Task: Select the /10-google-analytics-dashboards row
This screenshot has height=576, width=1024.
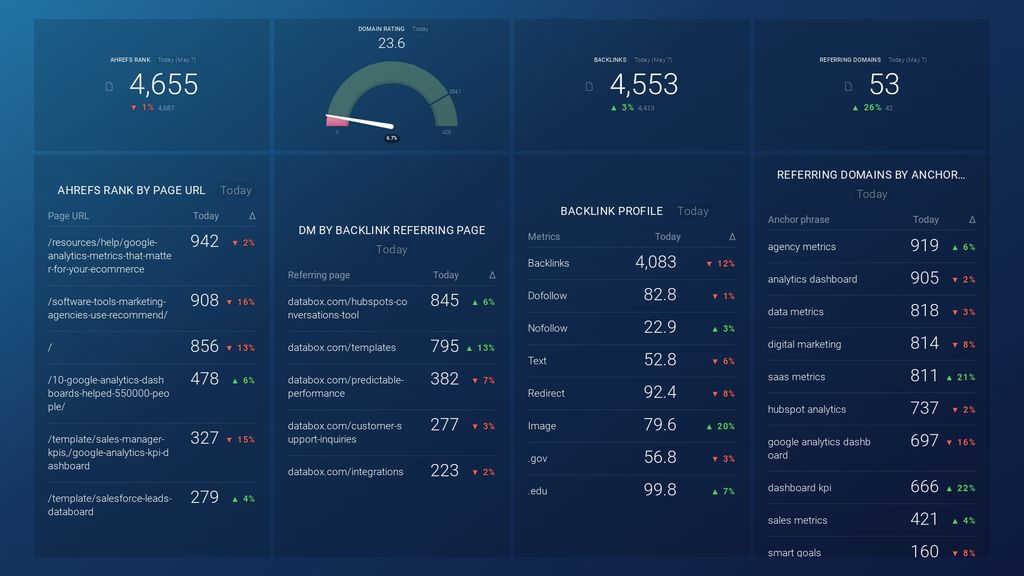Action: pyautogui.click(x=152, y=392)
